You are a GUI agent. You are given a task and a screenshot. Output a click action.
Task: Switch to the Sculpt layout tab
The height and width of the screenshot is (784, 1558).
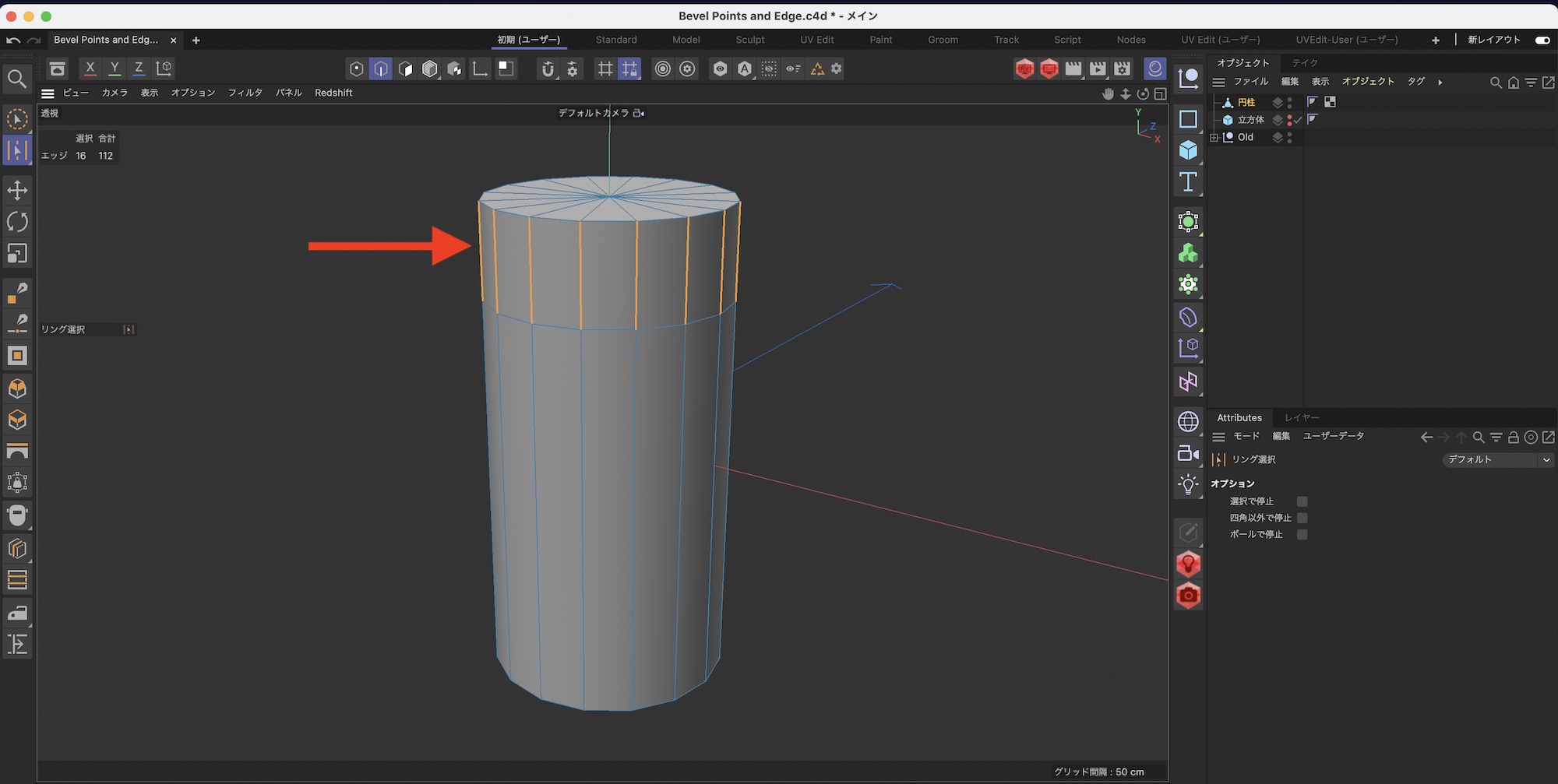(749, 40)
